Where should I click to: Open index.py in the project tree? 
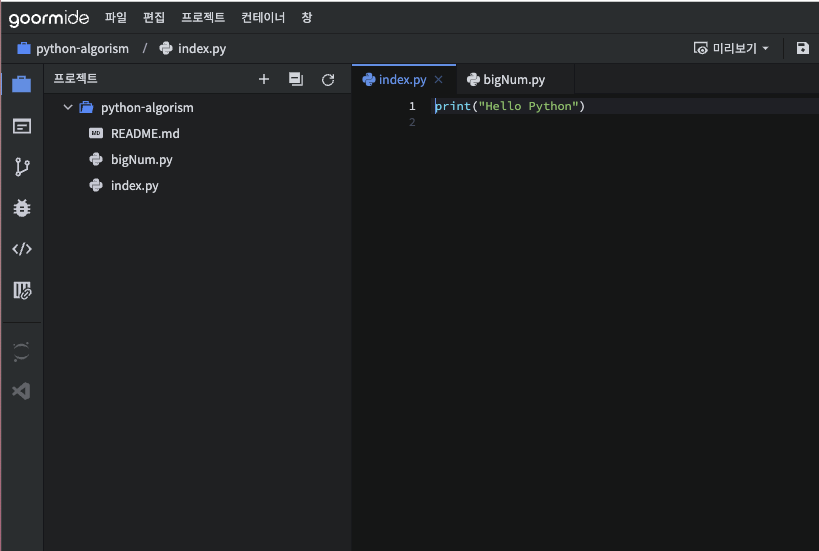click(134, 186)
